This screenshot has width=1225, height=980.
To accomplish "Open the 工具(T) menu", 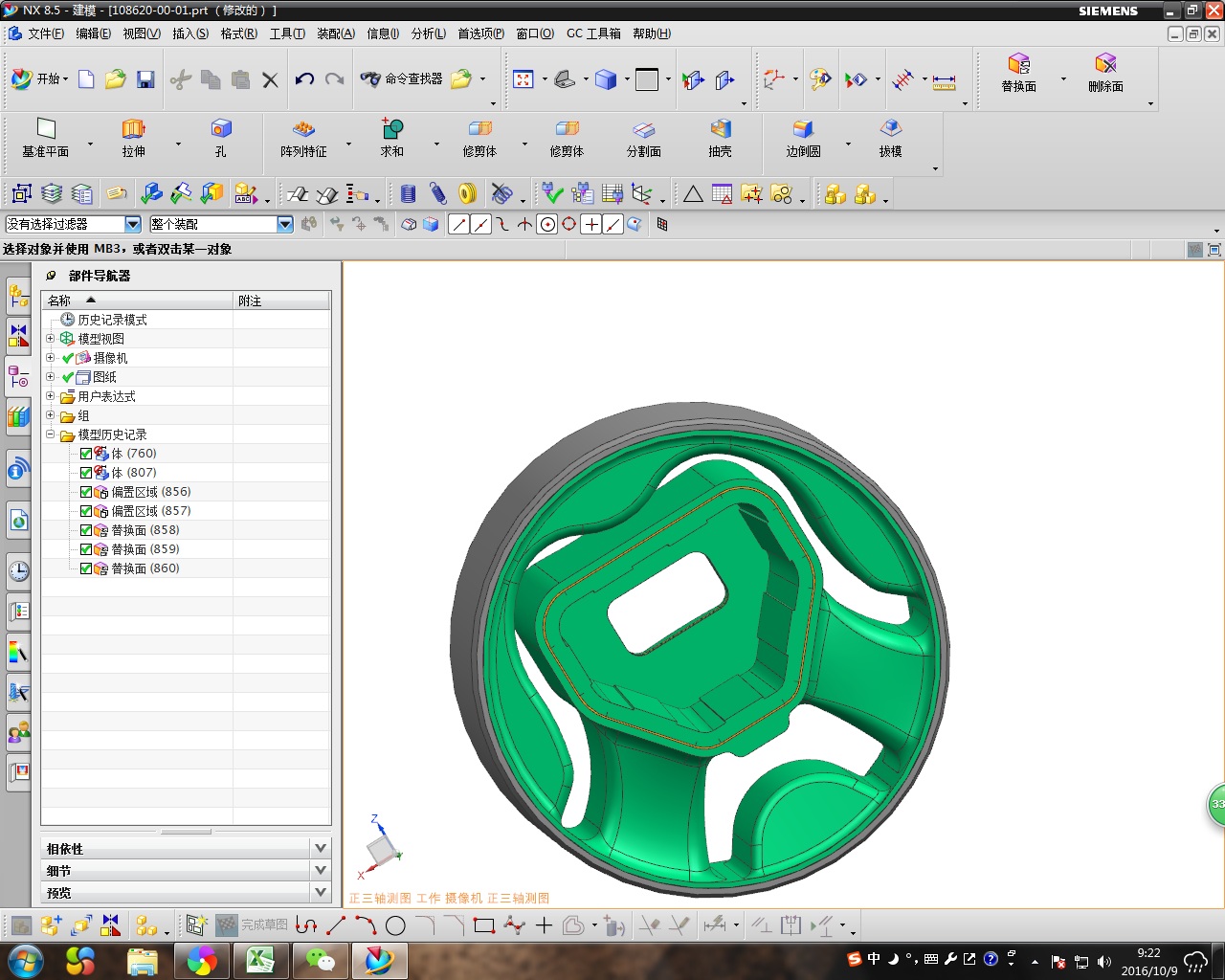I will 287,33.
